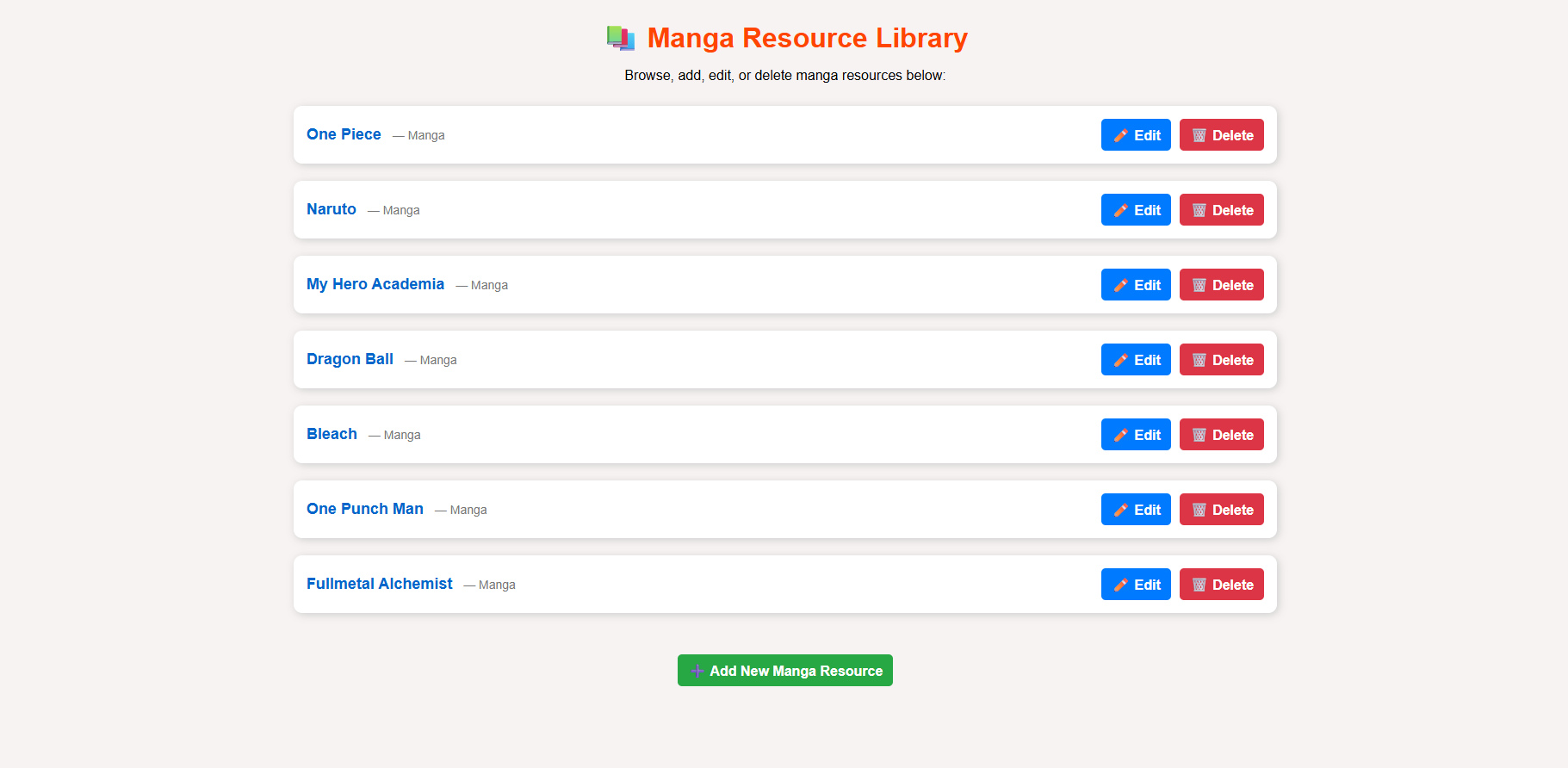The image size is (1568, 768).
Task: Delete the One Punch Man entry
Action: click(x=1222, y=510)
